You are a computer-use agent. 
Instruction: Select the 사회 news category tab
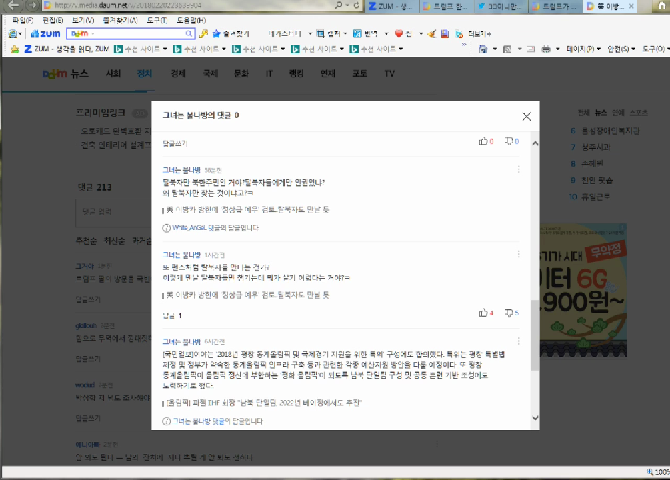pyautogui.click(x=113, y=74)
